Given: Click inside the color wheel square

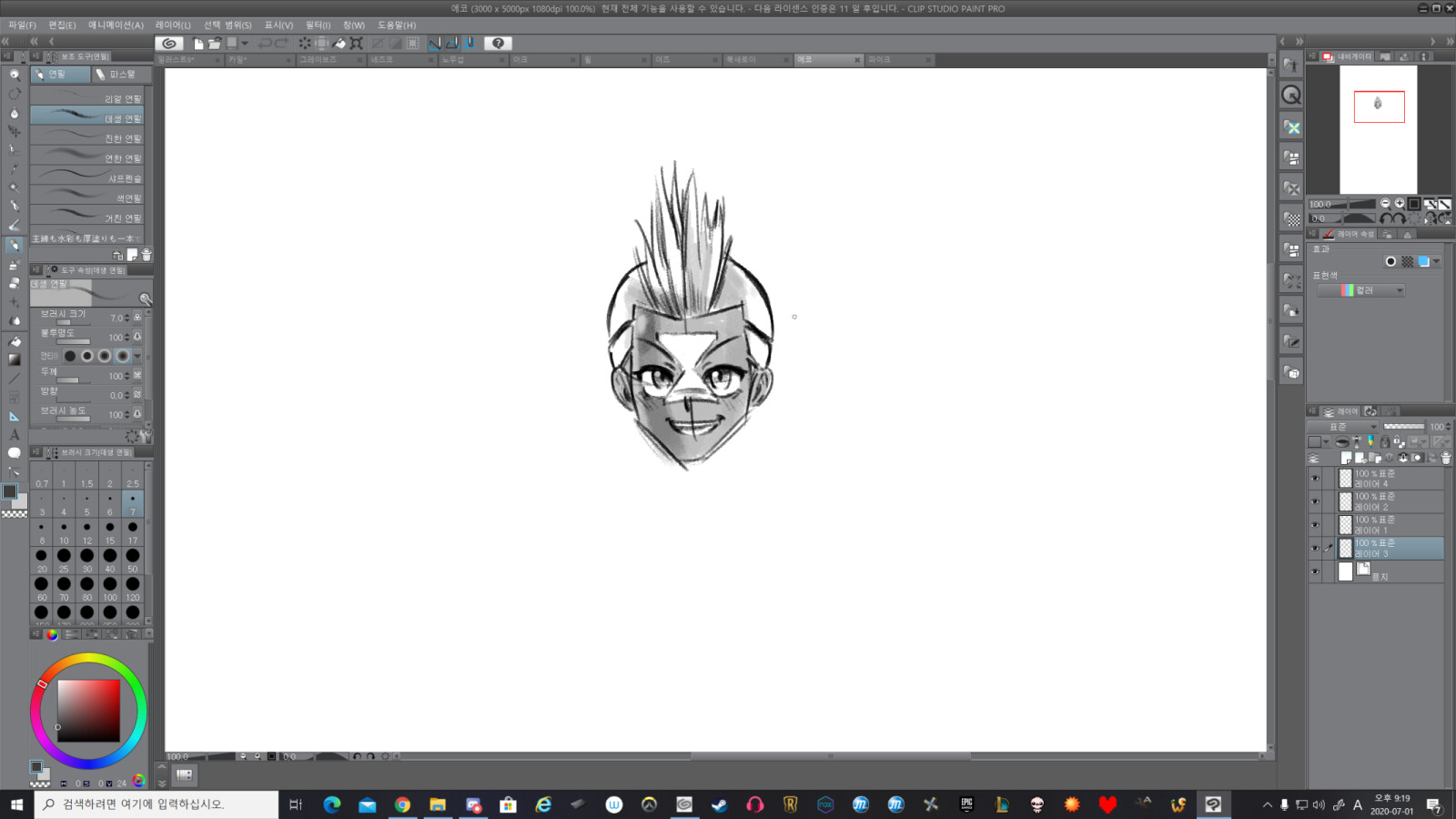Looking at the screenshot, I should click(88, 711).
